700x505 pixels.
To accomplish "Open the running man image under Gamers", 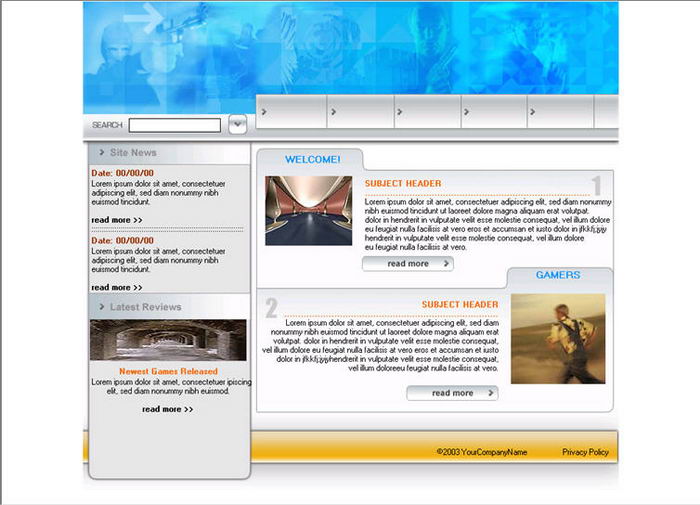I will pyautogui.click(x=557, y=338).
